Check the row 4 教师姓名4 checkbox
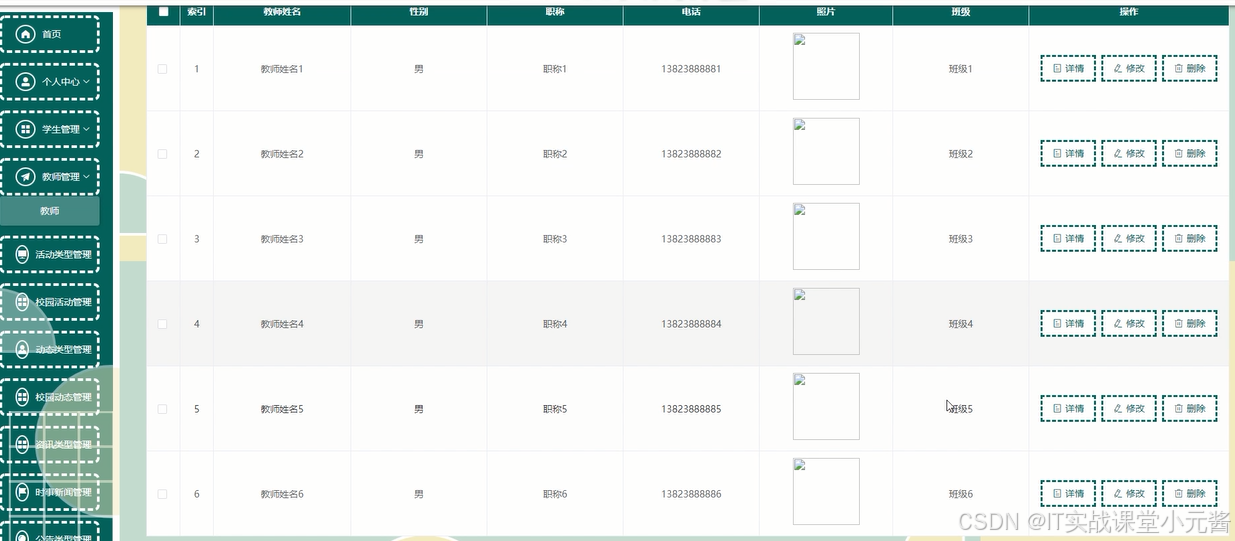The height and width of the screenshot is (541, 1235). coord(163,324)
